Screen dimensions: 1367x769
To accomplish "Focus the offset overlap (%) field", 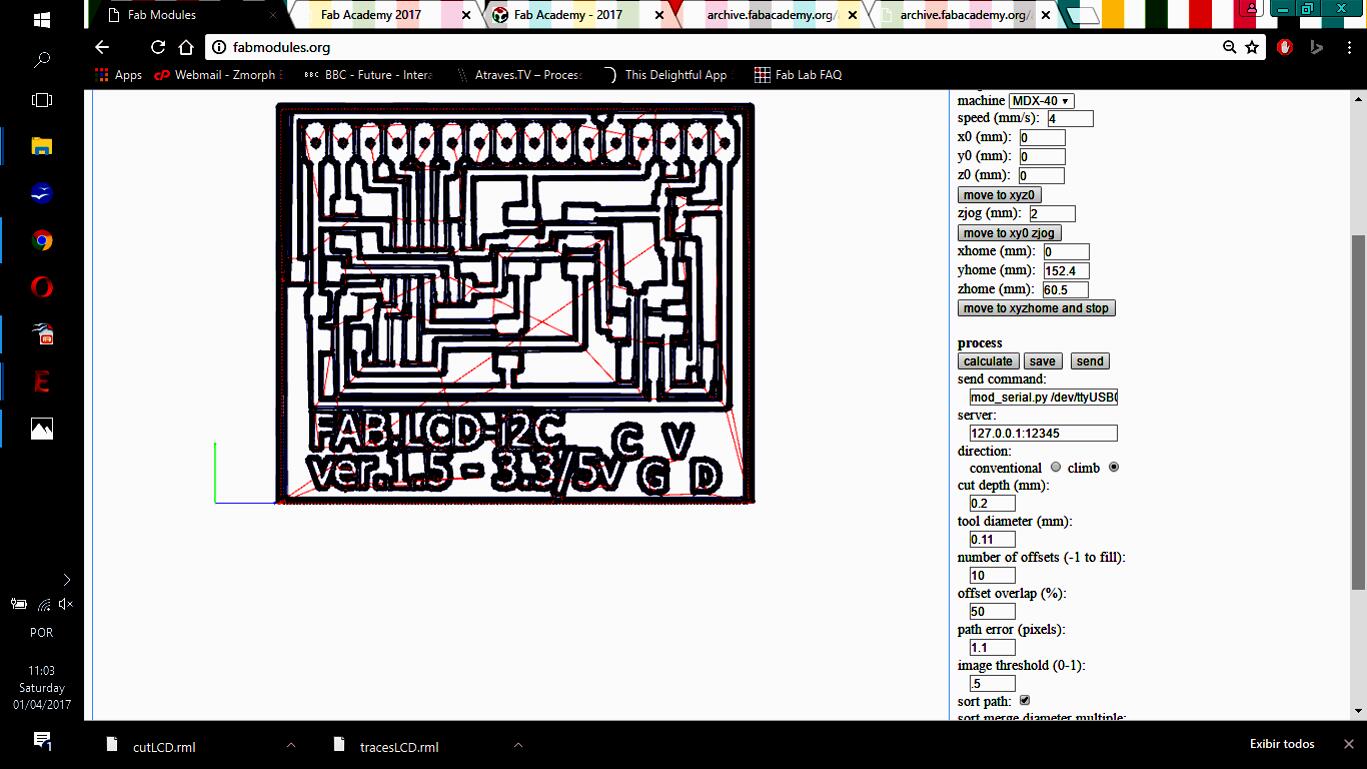I will (992, 611).
